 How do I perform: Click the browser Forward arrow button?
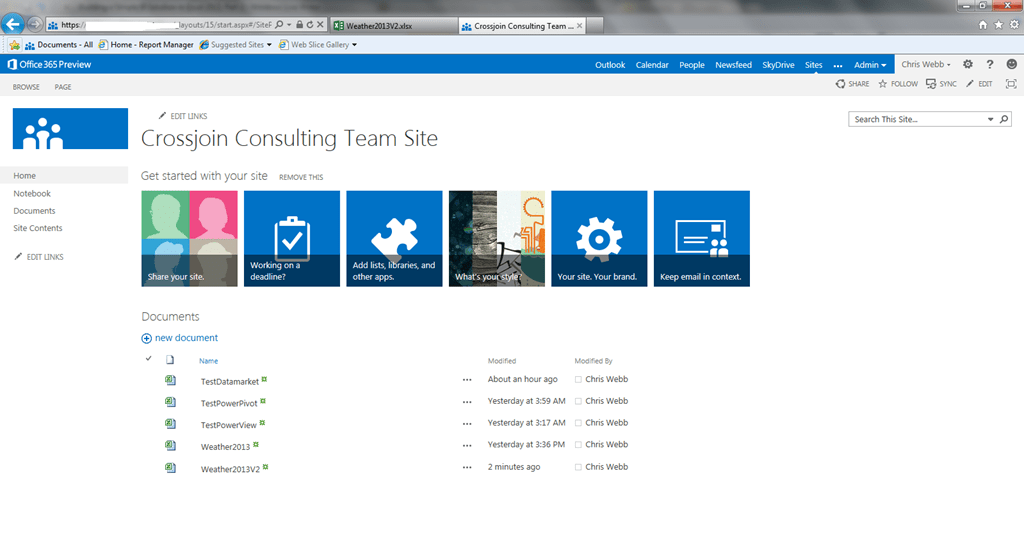(x=35, y=25)
